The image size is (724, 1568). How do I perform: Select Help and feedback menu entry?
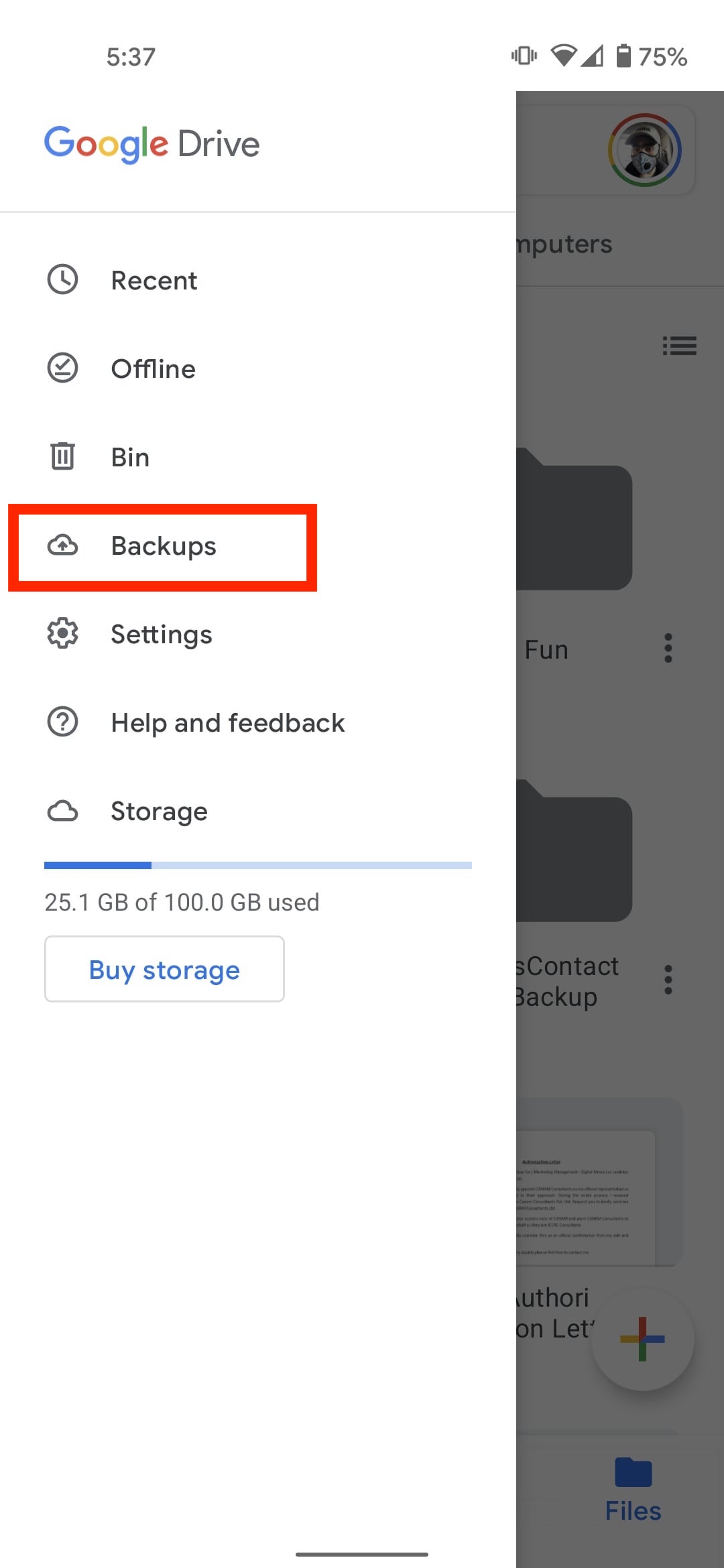[227, 723]
